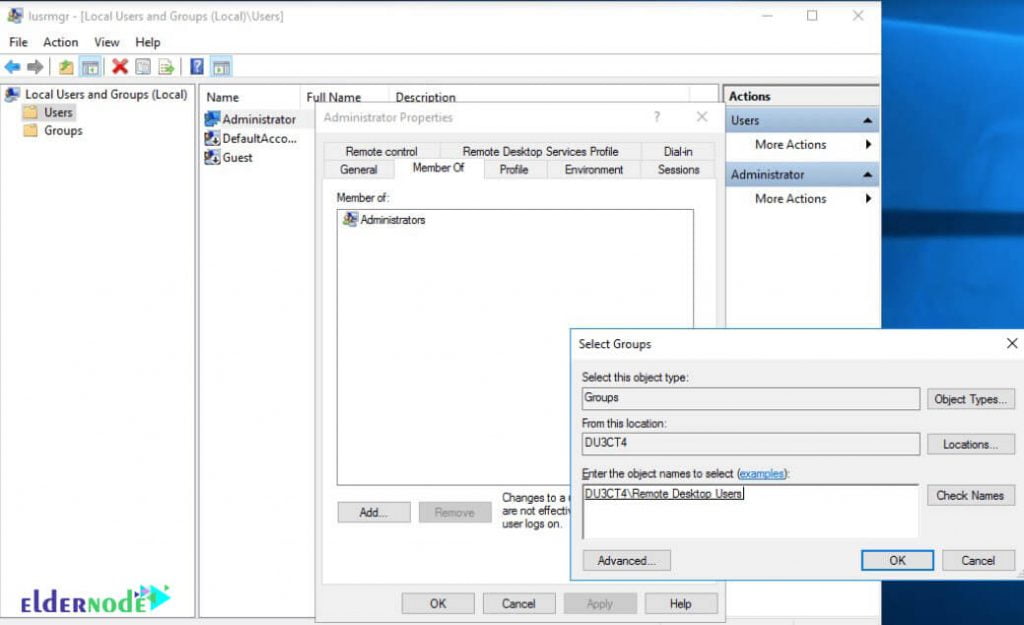Open the blue Help toolbar icon
The image size is (1024, 625).
(x=197, y=67)
